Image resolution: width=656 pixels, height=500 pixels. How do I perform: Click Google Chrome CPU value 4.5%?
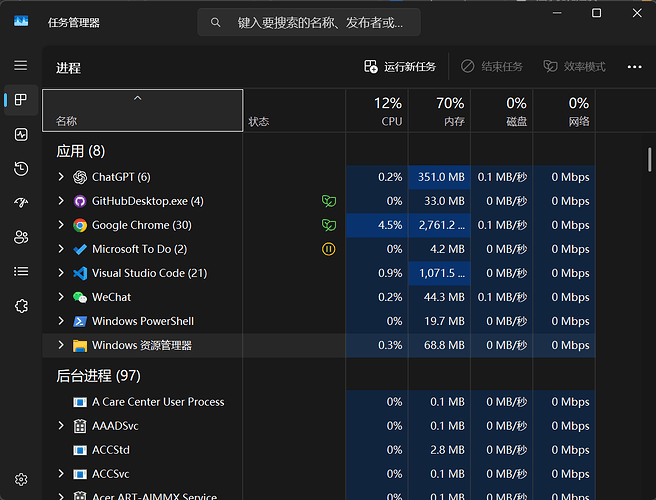(x=390, y=225)
